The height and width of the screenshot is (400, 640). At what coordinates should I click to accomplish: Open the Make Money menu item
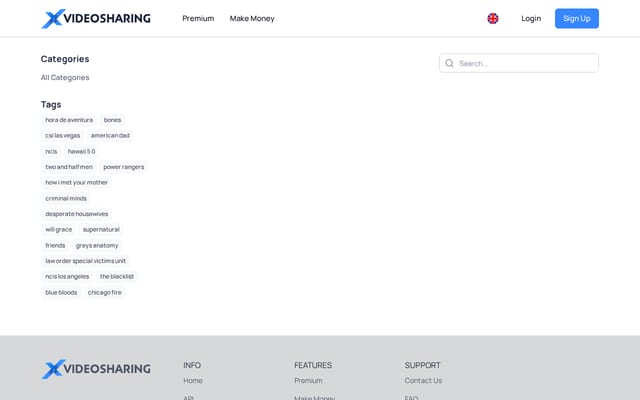pyautogui.click(x=252, y=18)
